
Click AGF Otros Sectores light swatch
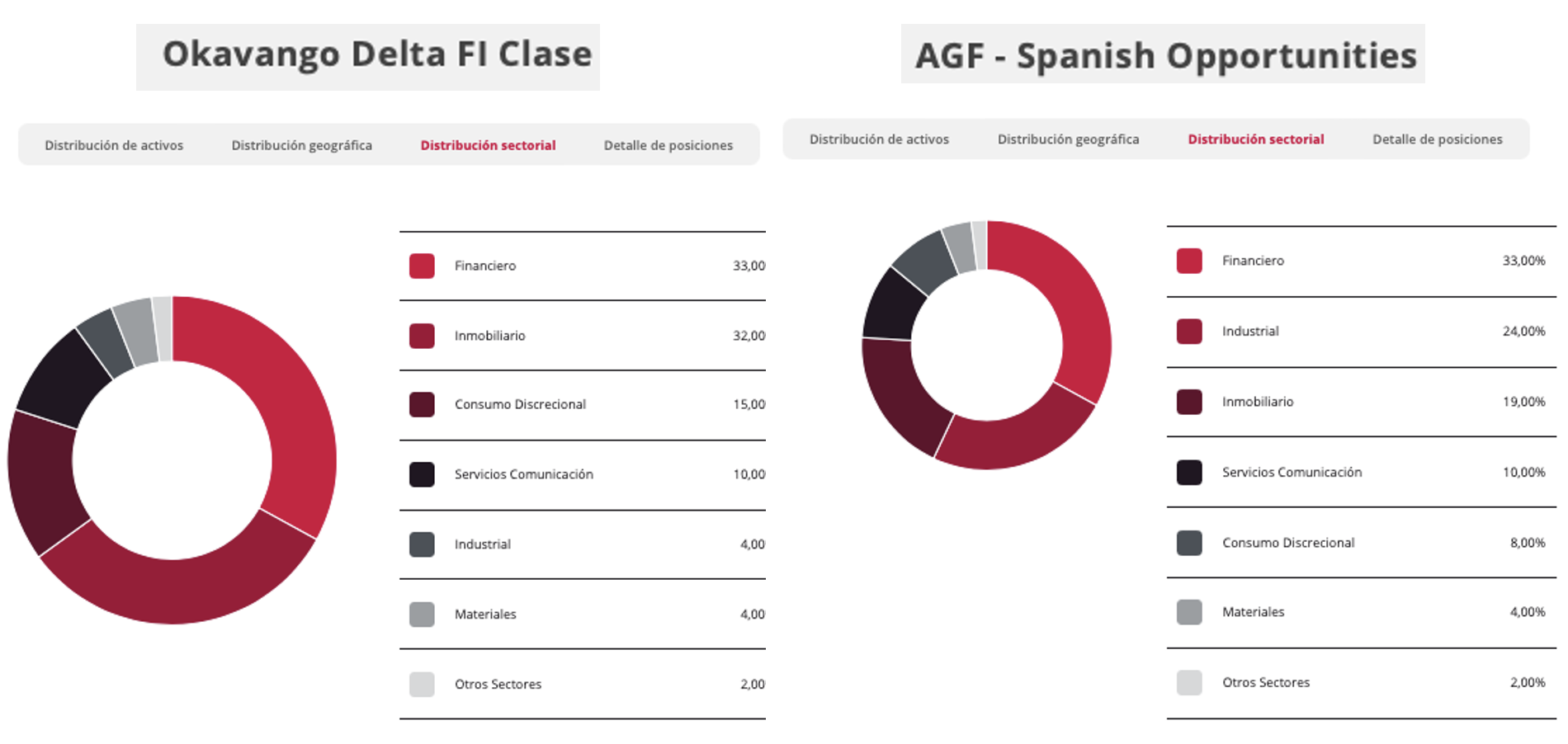coord(1189,683)
